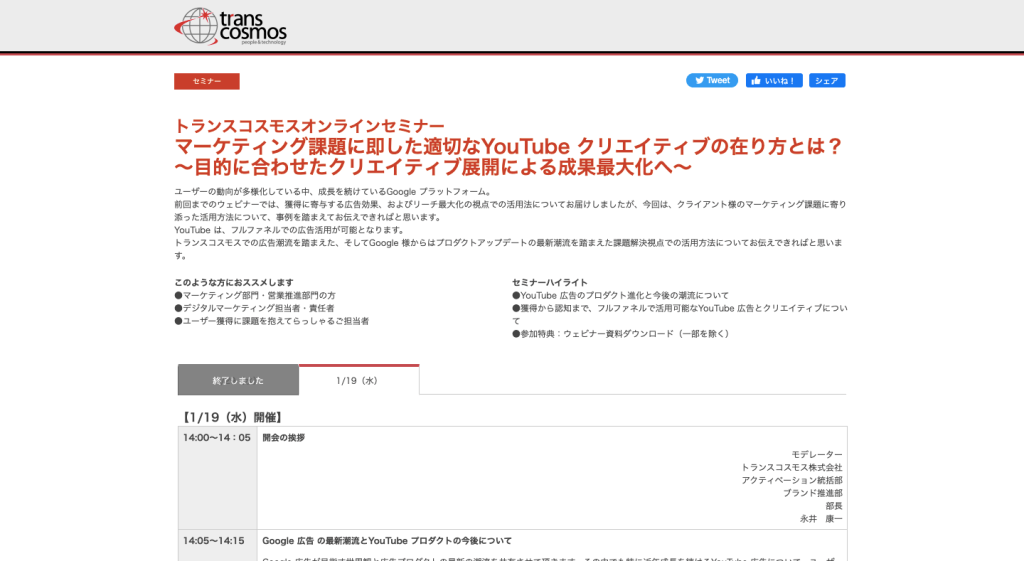Image resolution: width=1024 pixels, height=561 pixels.
Task: Click the シェア share button
Action: click(827, 80)
